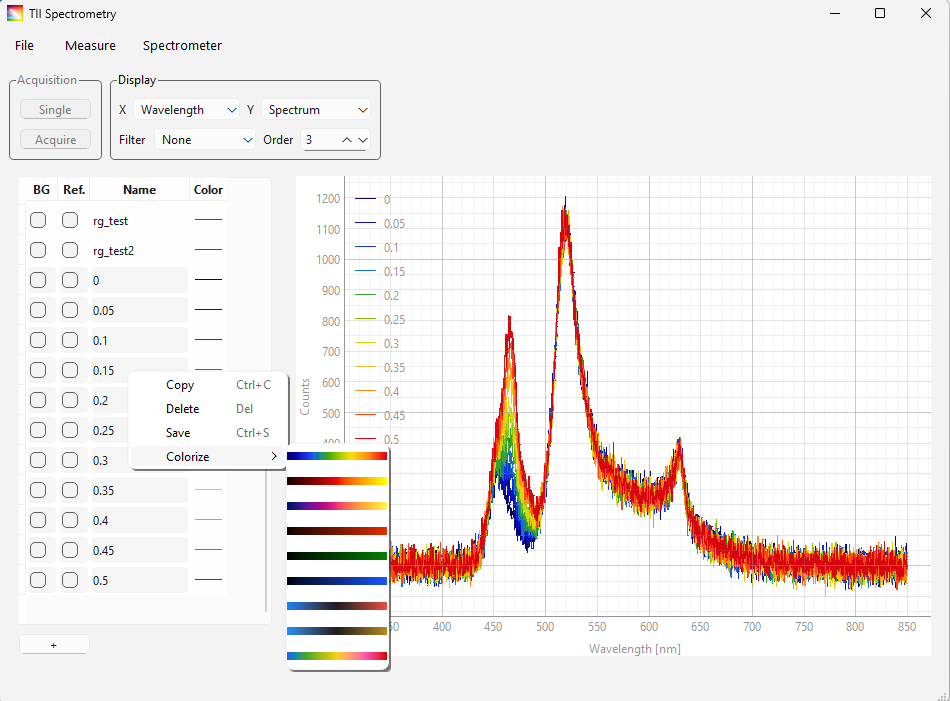Viewport: 950px width, 701px height.
Task: Select the blue-to-red diverging colormap
Action: pyautogui.click(x=337, y=605)
